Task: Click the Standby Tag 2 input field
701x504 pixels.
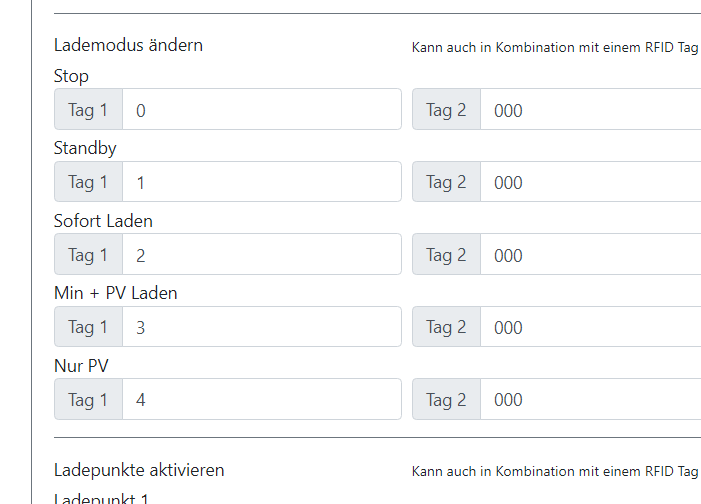Action: click(x=590, y=182)
